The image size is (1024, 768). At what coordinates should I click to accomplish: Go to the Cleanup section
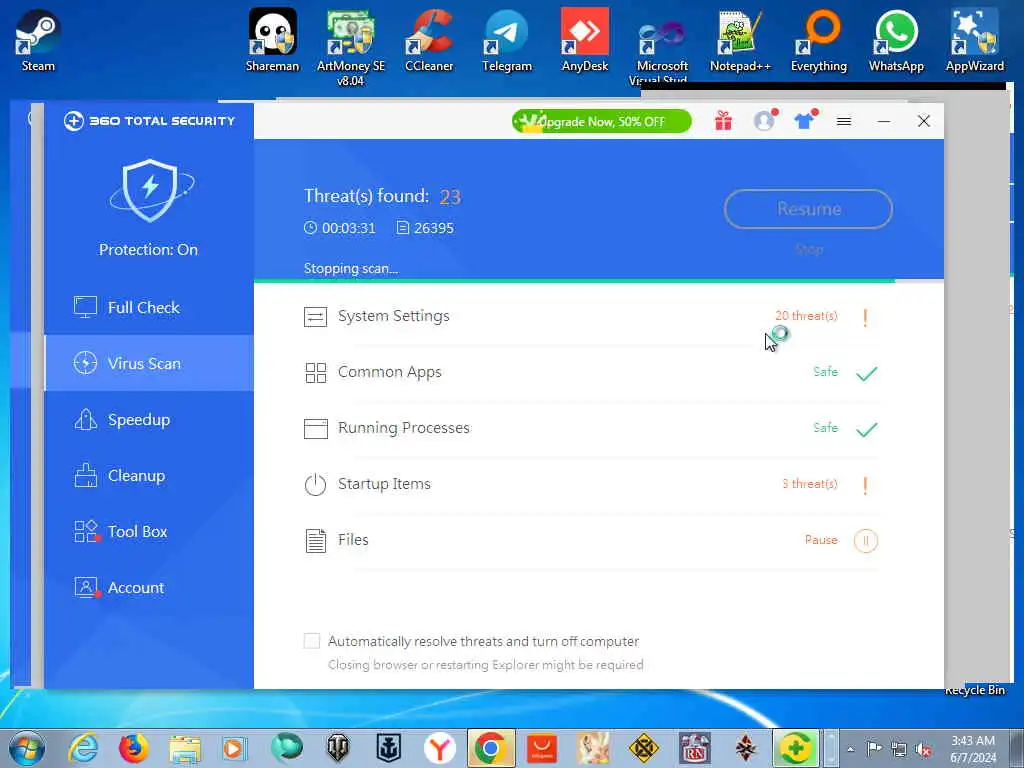point(149,475)
